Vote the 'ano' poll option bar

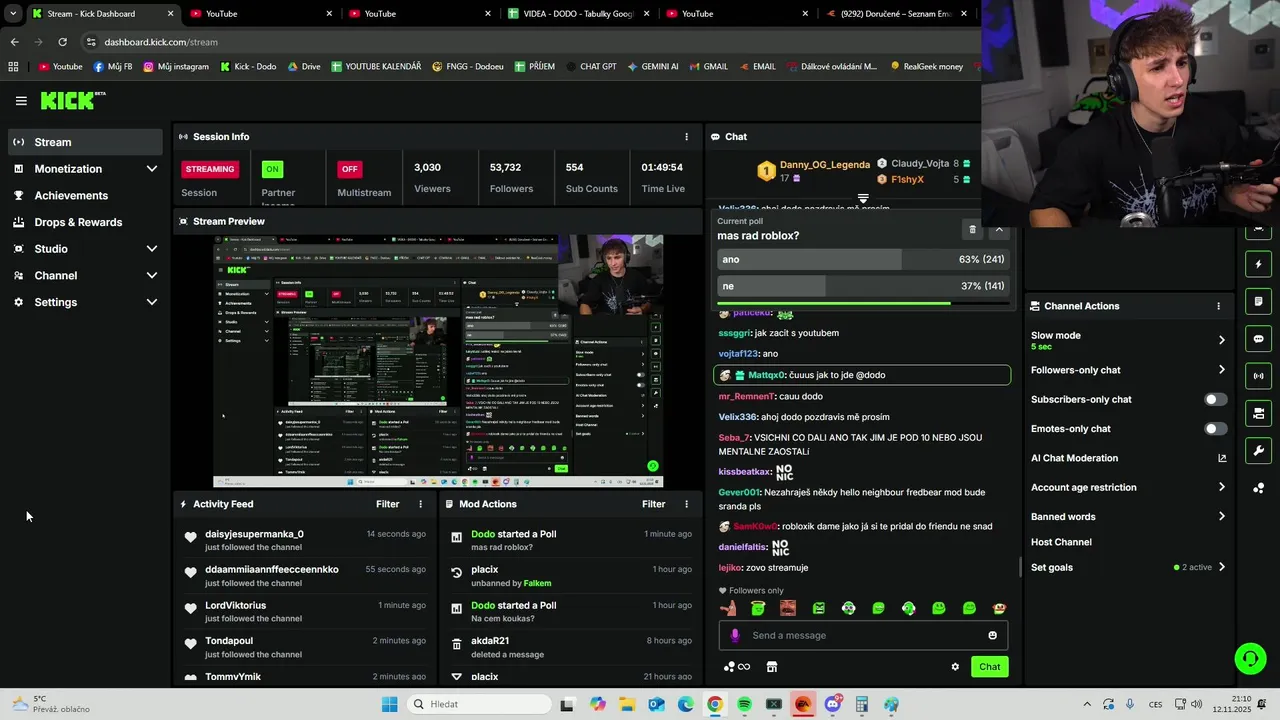[862, 259]
